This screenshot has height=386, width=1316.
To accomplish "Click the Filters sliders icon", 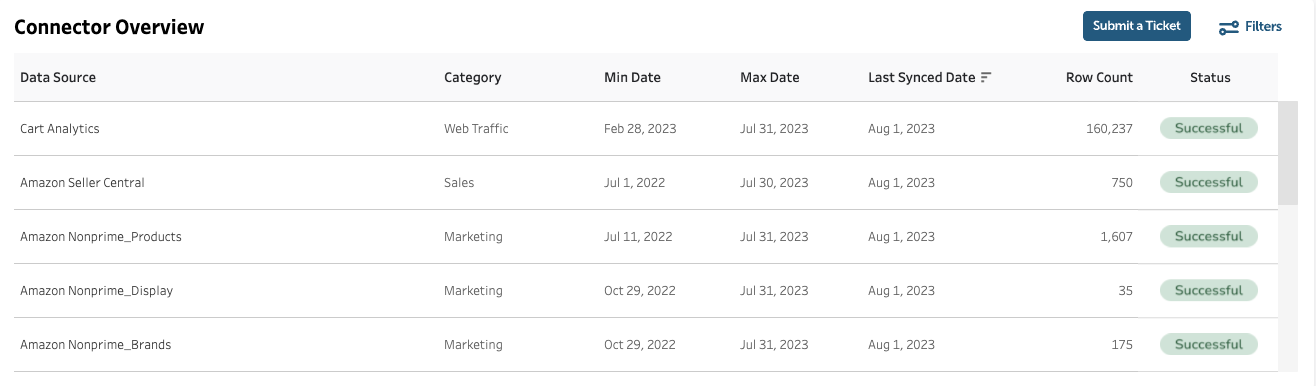I will [1229, 27].
